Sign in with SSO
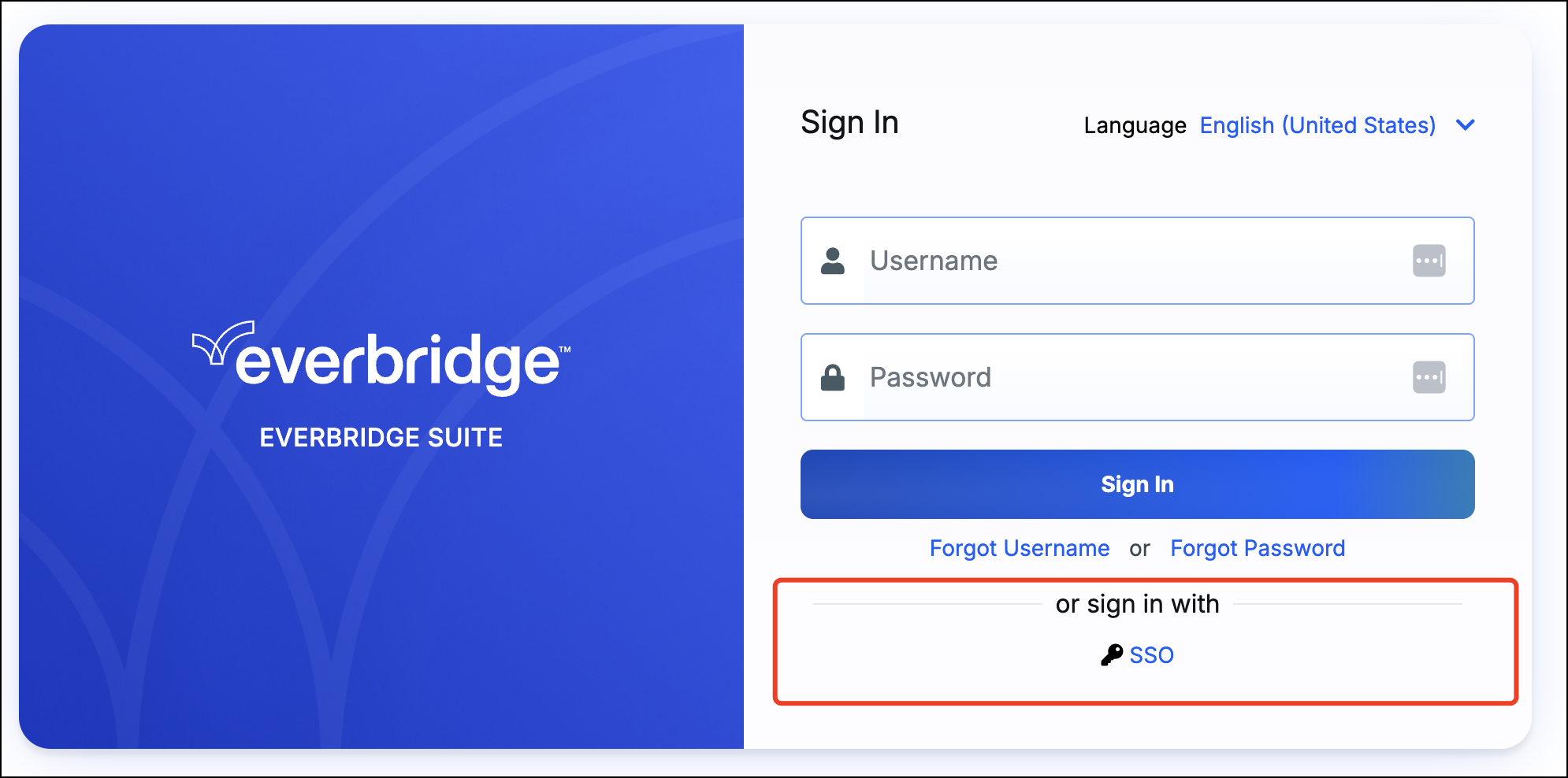This screenshot has width=1568, height=778. click(1151, 654)
